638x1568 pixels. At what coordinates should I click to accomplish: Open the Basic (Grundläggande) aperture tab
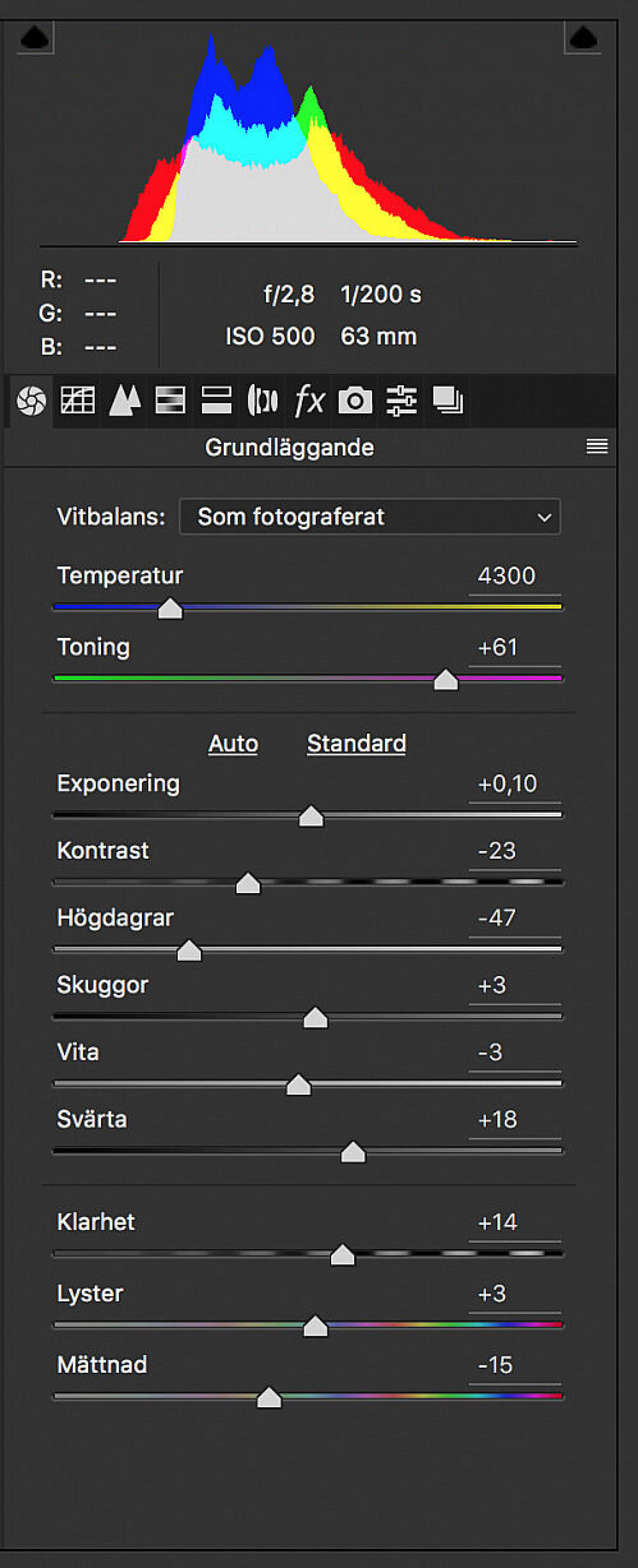(31, 401)
